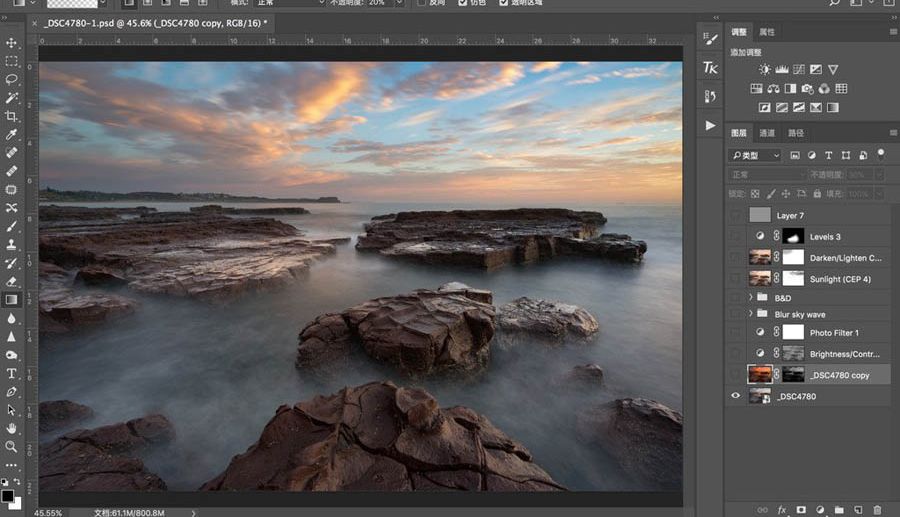900x517 pixels.
Task: Select the Brush tool
Action: (x=11, y=226)
